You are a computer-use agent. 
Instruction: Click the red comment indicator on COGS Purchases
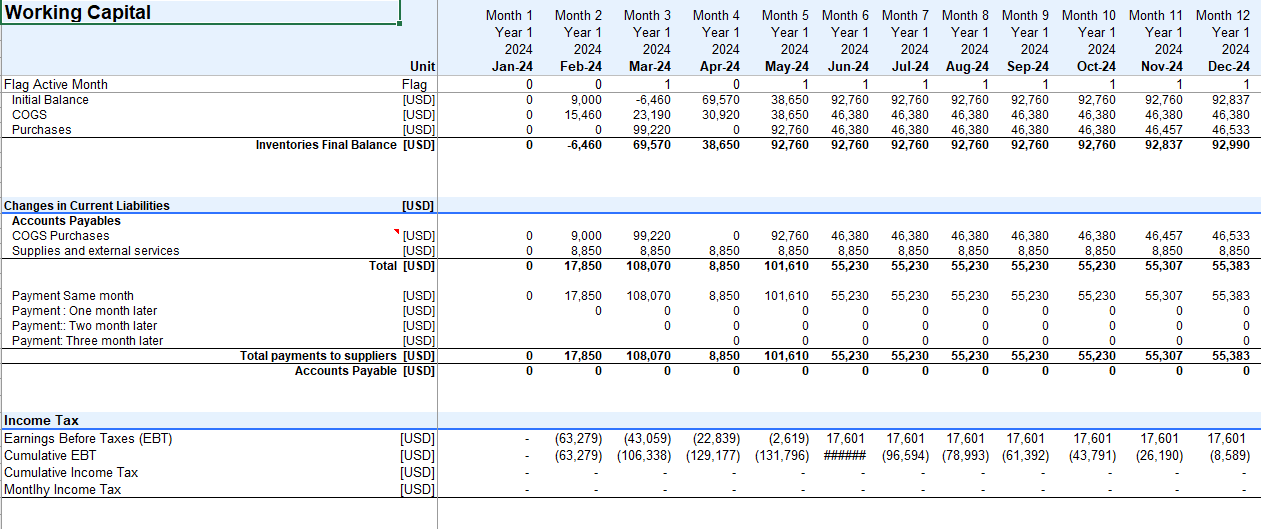397,232
